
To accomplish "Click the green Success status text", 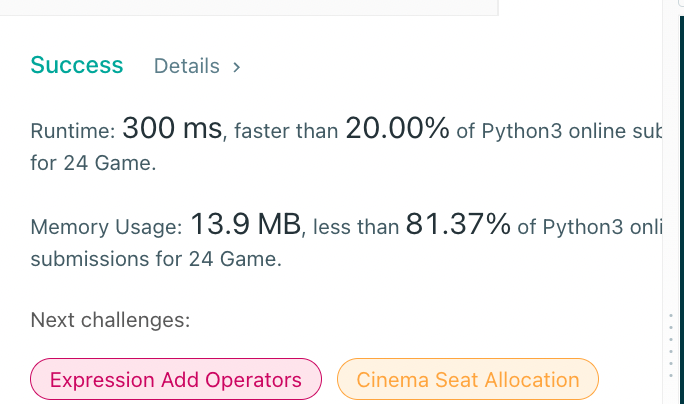I will tap(77, 66).
